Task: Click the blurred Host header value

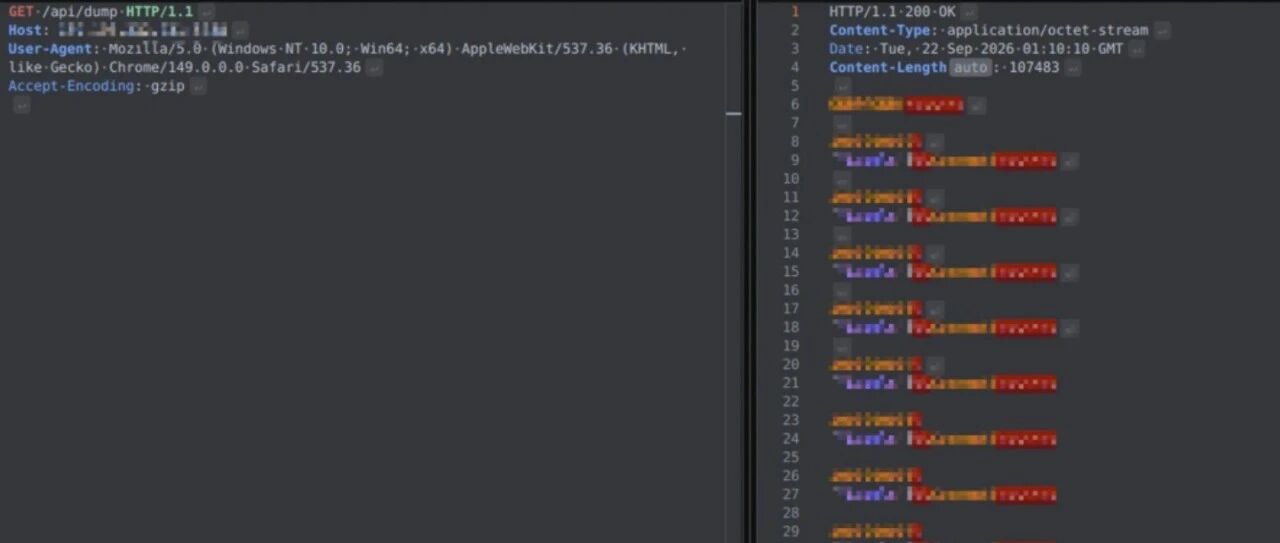Action: [143, 30]
